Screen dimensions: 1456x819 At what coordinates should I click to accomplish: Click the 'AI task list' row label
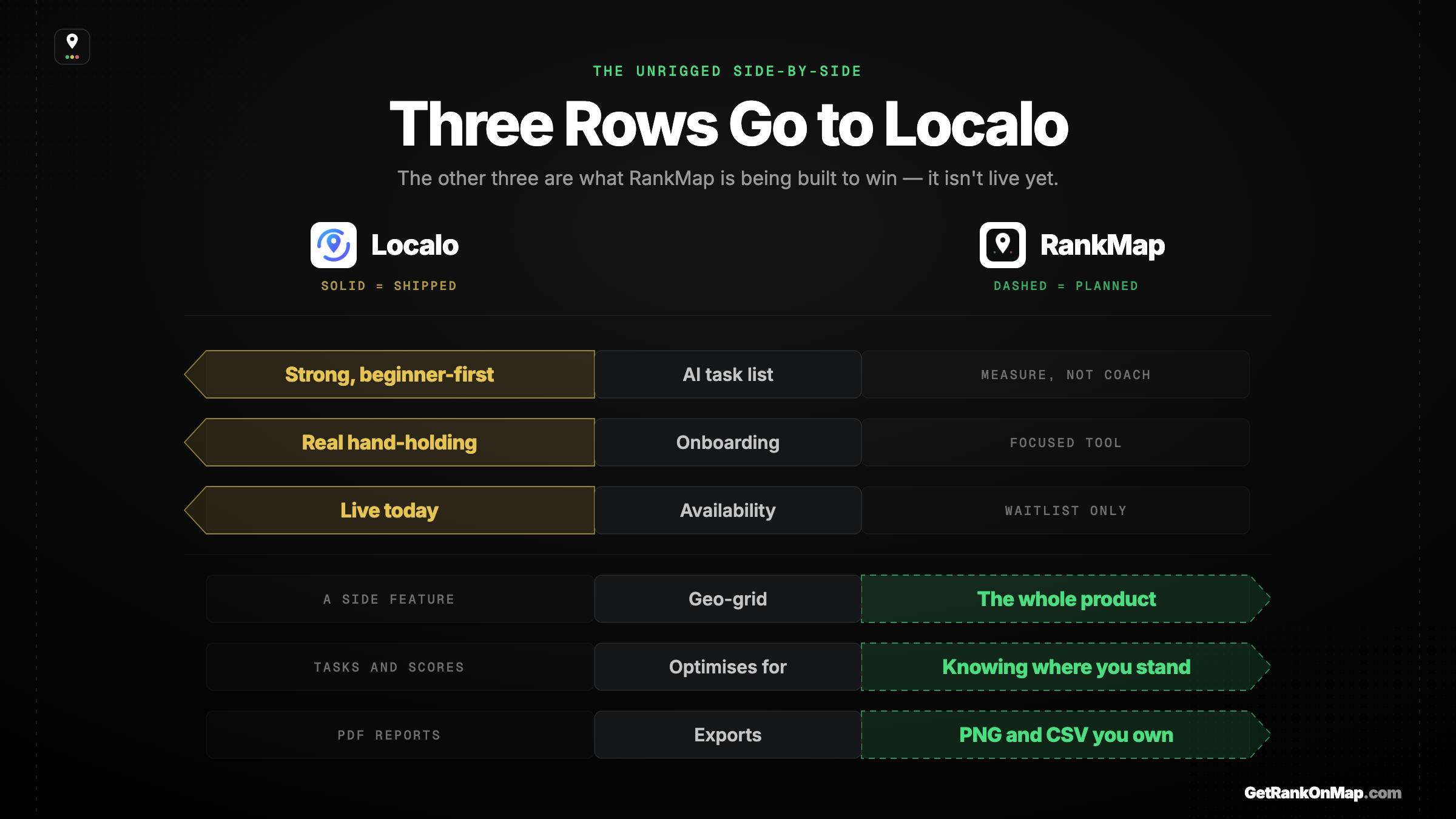[728, 374]
